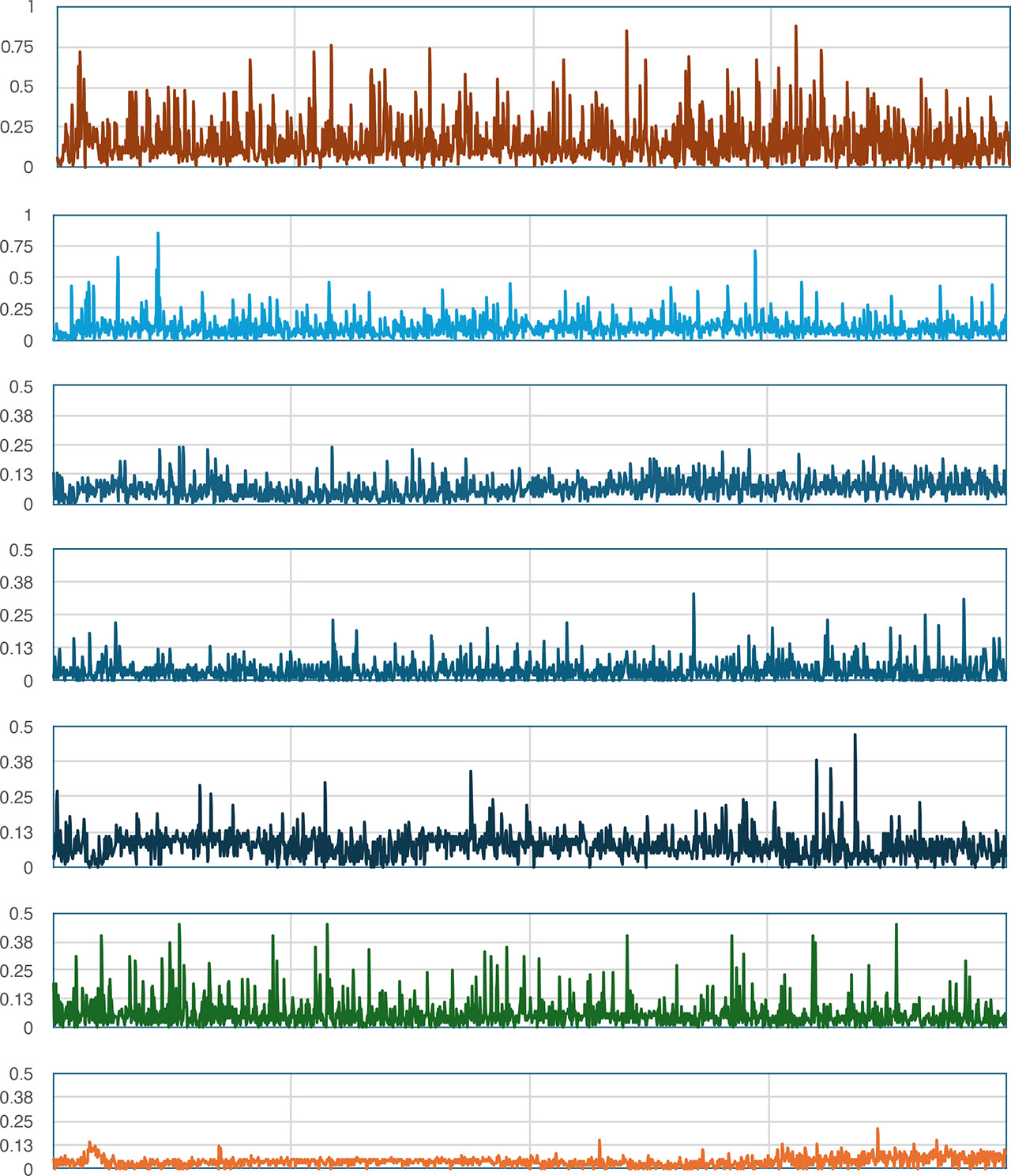1011x1176 pixels.
Task: Click the 0.5 axis label on the orange chart
Action: 21,1073
